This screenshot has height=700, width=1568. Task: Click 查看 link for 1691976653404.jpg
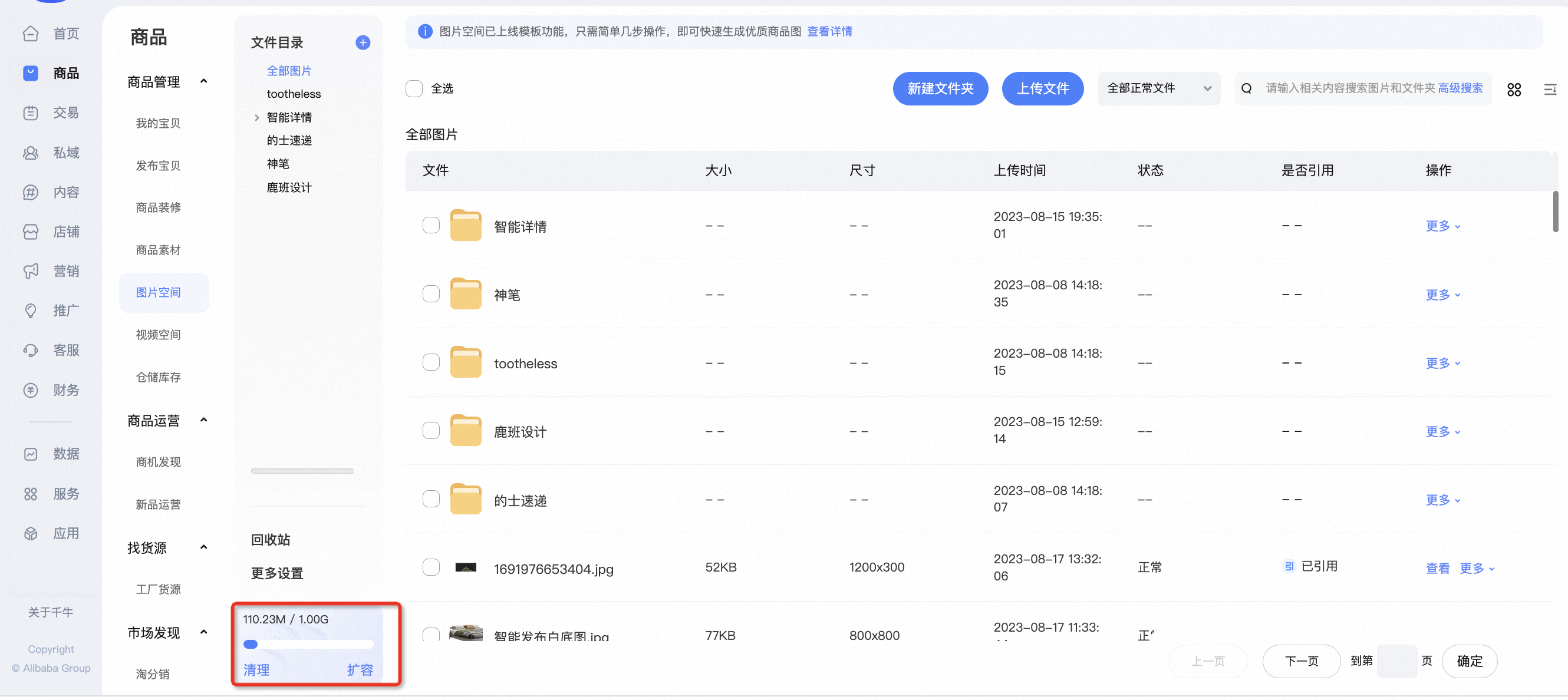pos(1438,569)
